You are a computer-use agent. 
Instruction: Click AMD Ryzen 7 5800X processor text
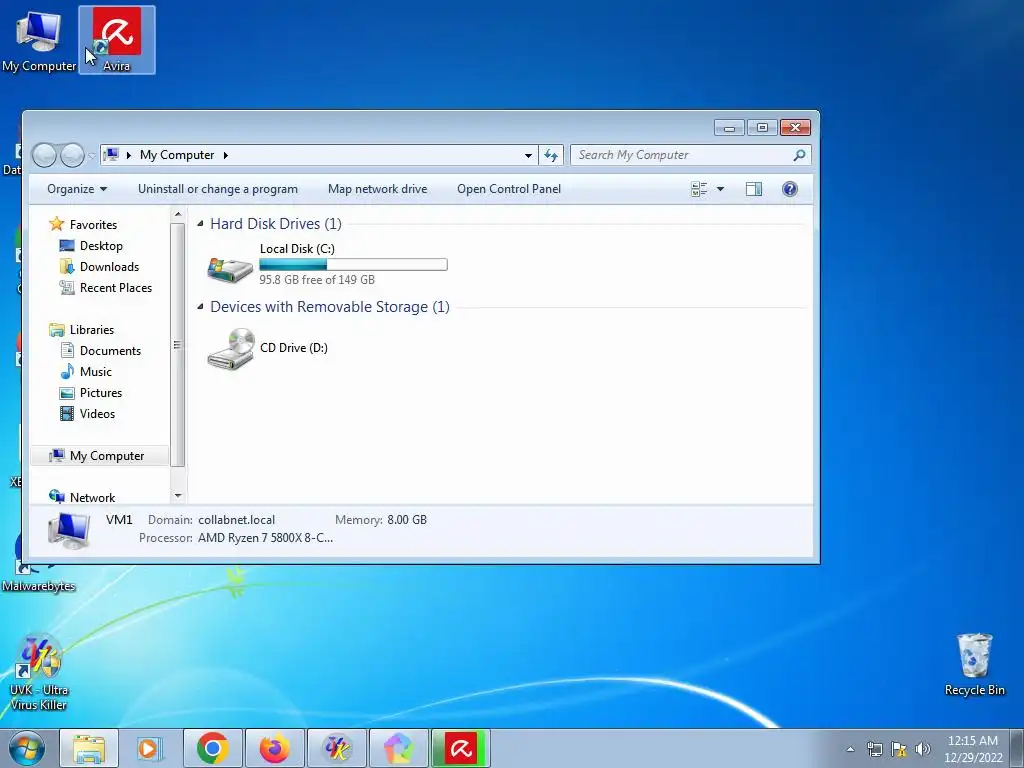(x=265, y=538)
